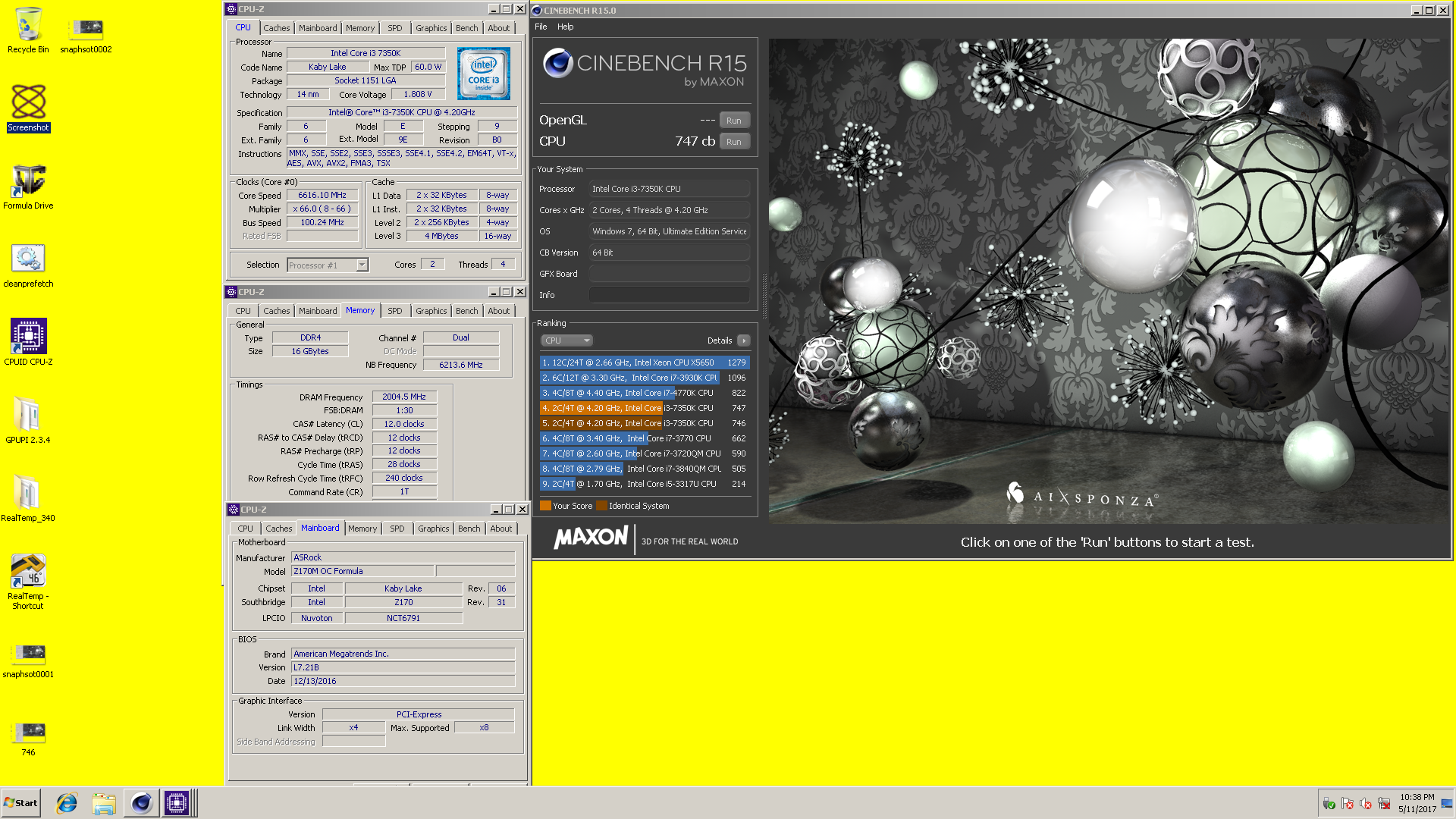Run the CPU benchmark test
Viewport: 1456px width, 819px height.
point(734,142)
